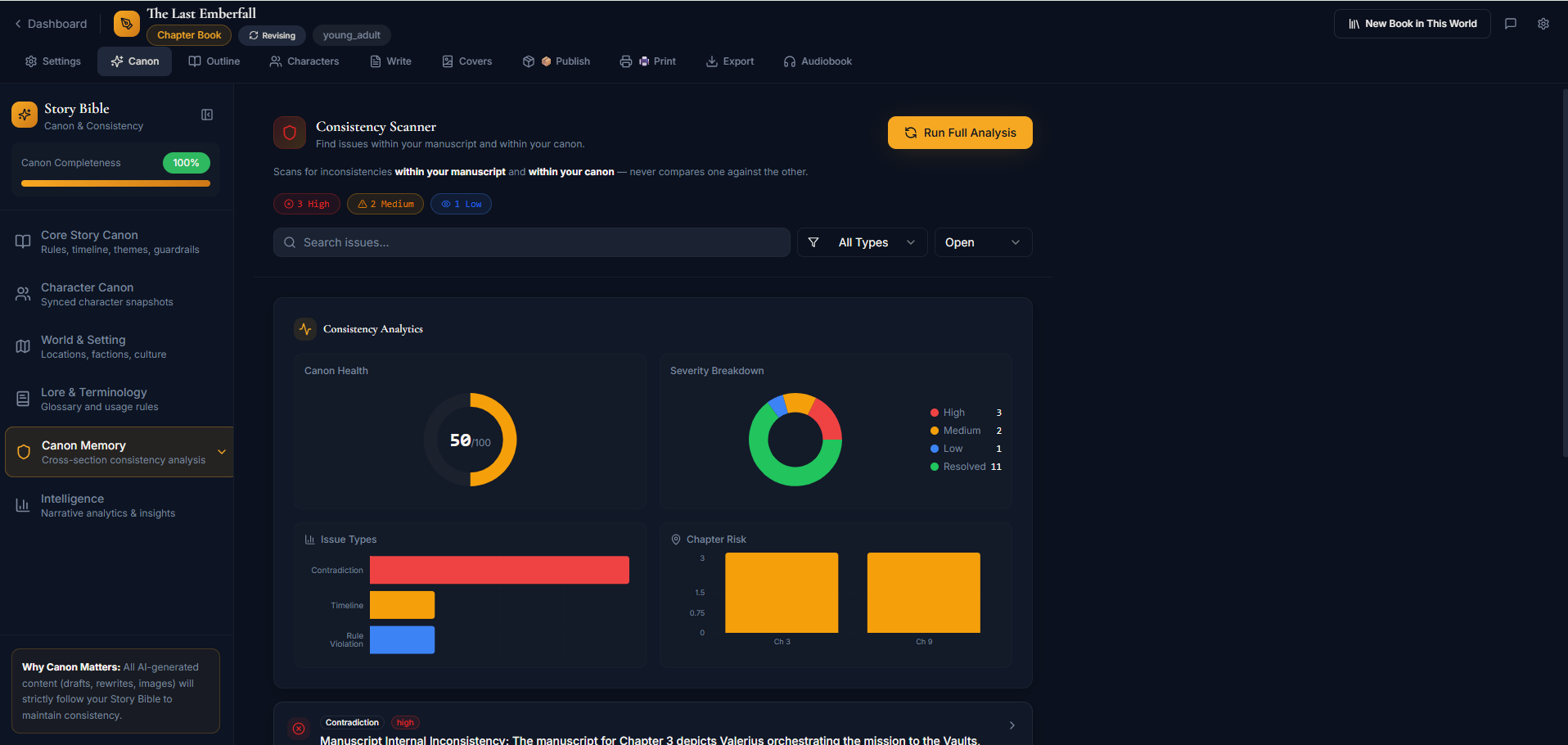Open the Covers tab
This screenshot has width=1568, height=745.
point(467,61)
